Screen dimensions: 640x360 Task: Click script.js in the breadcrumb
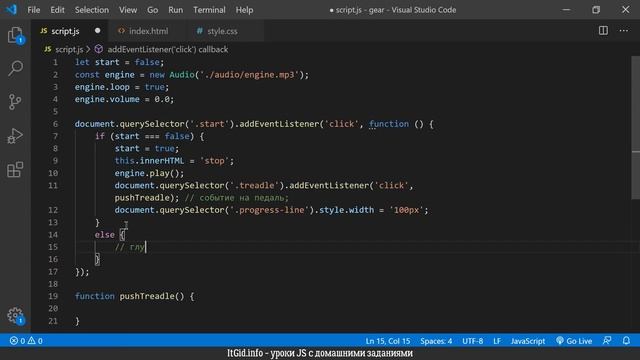pos(69,49)
